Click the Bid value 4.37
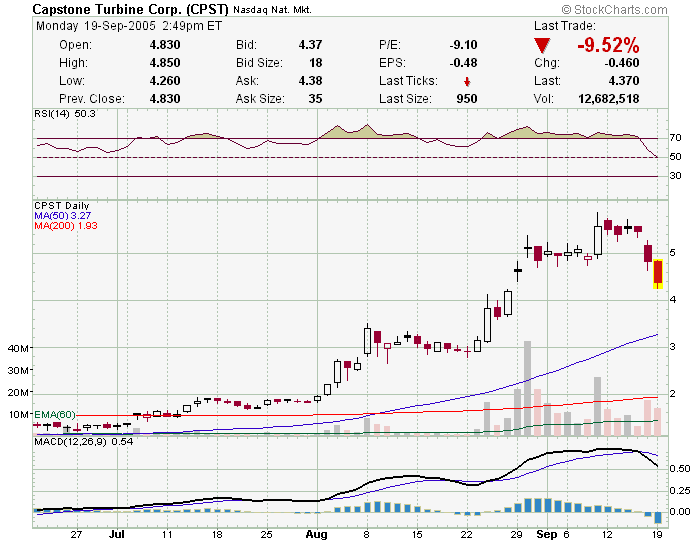 tap(310, 45)
